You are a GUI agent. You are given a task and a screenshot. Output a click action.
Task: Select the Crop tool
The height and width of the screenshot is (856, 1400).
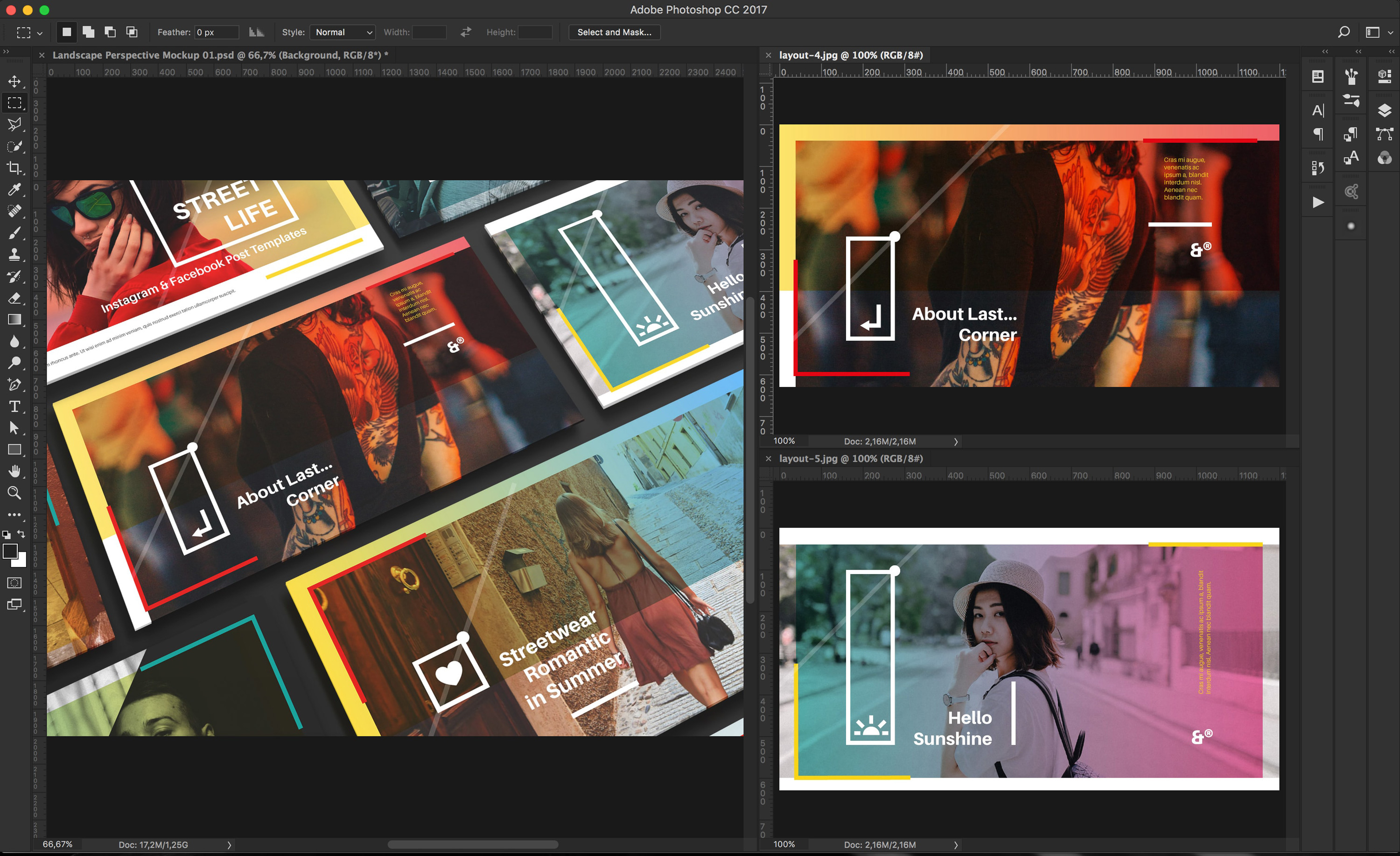(14, 168)
